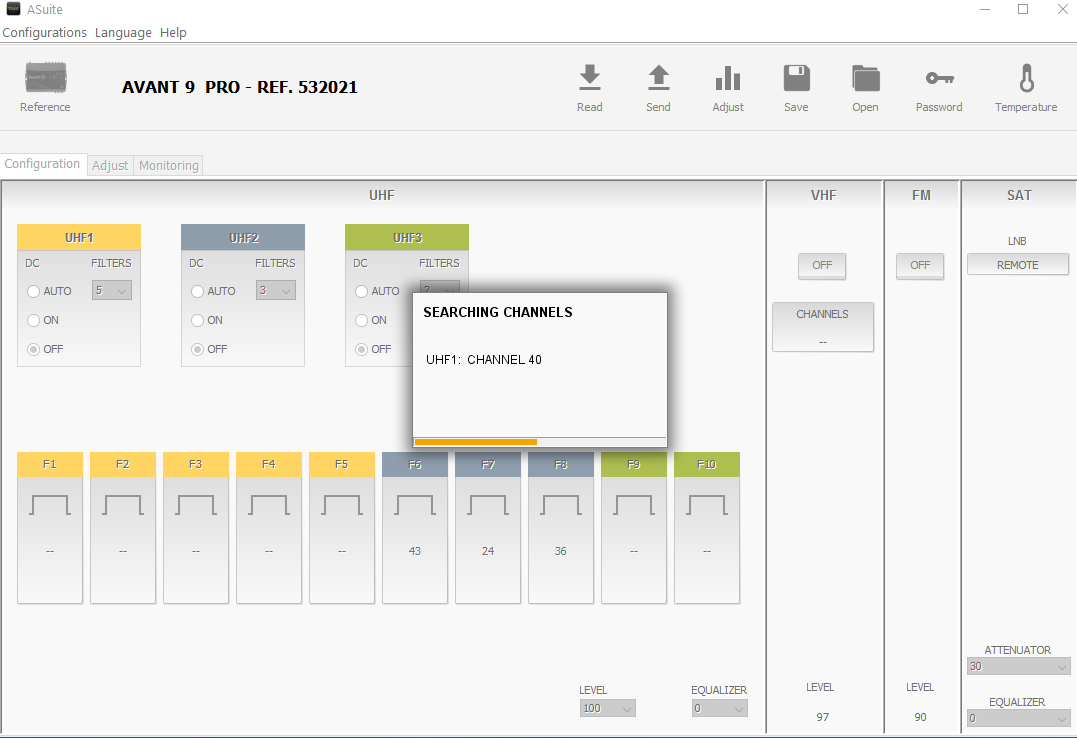Click the ASuite app icon in title bar
The image size is (1077, 738).
click(13, 9)
